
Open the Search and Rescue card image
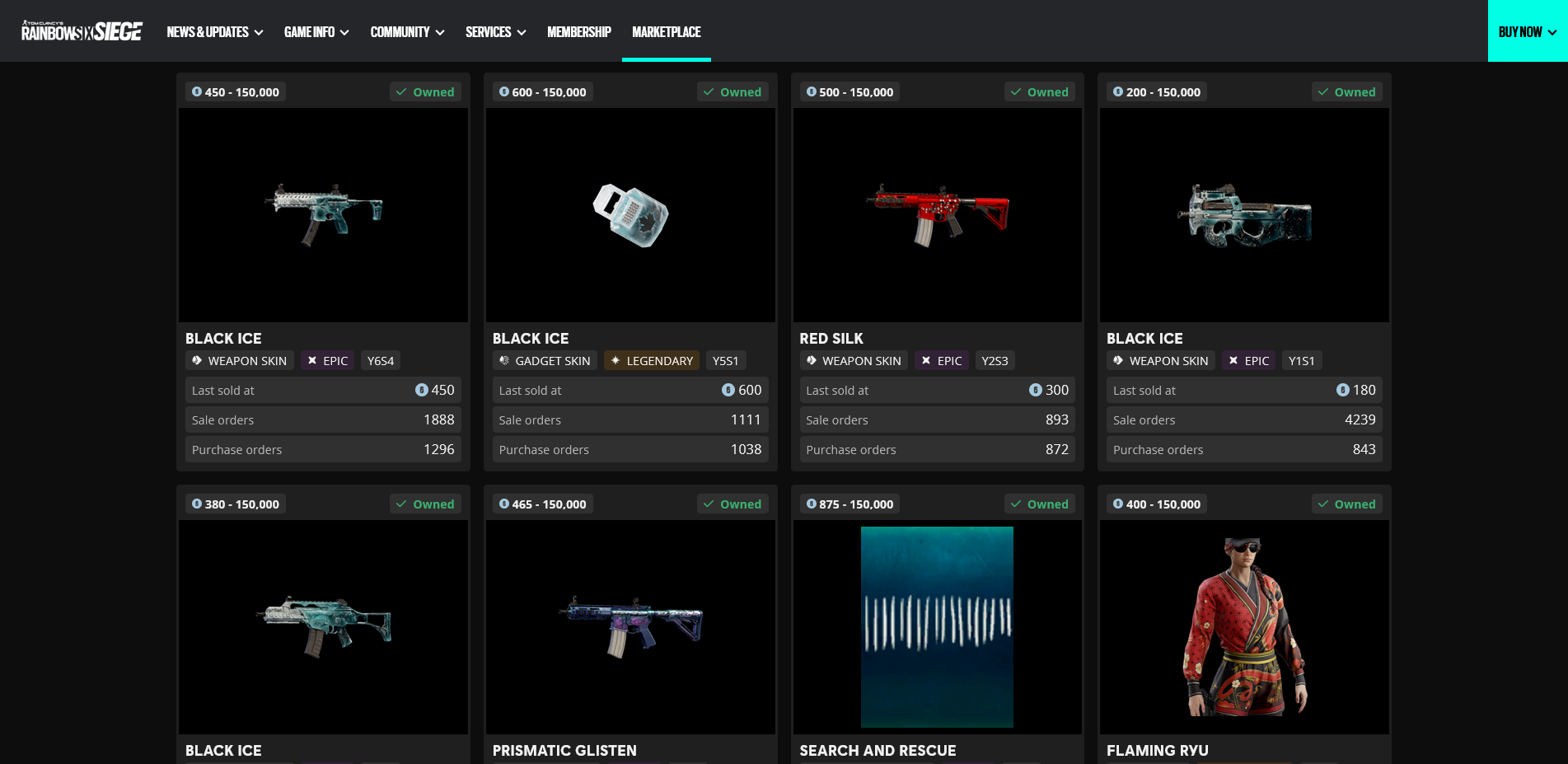938,627
